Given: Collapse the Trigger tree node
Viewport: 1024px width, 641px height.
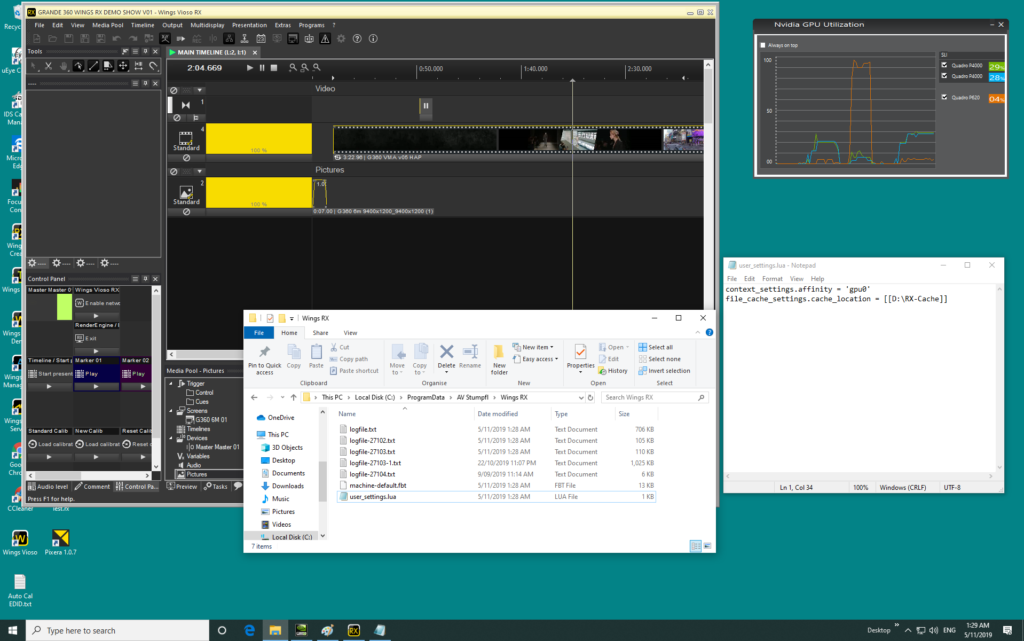Looking at the screenshot, I should [x=170, y=383].
